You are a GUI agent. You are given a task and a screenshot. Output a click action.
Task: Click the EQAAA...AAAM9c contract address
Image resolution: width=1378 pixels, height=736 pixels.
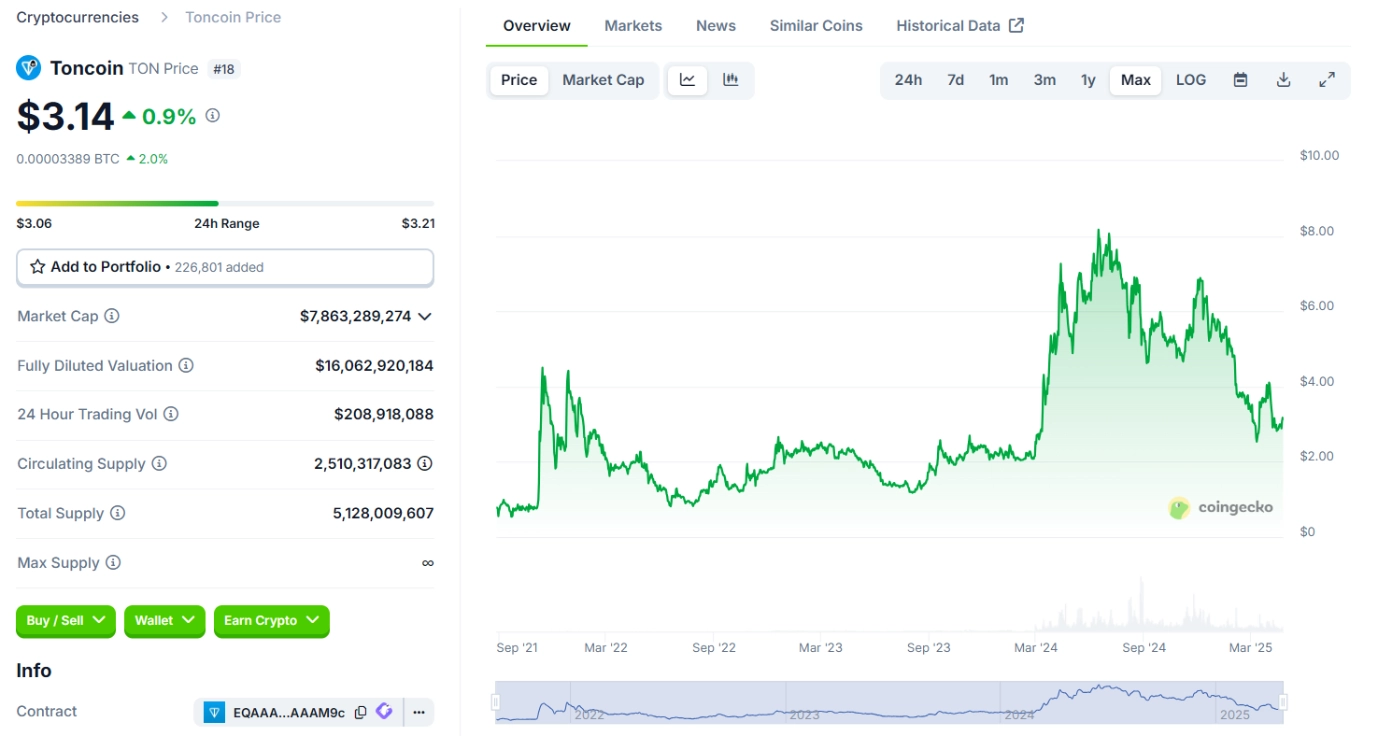click(x=289, y=713)
